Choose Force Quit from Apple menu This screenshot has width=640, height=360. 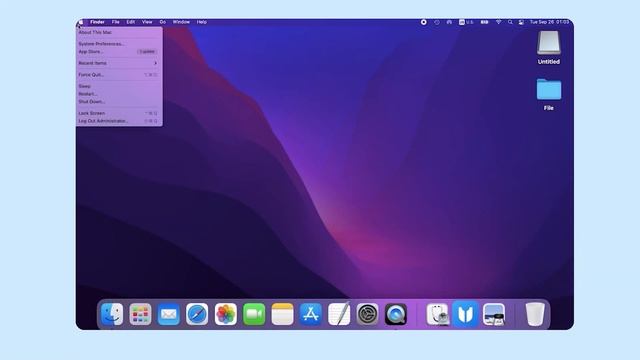click(119, 75)
